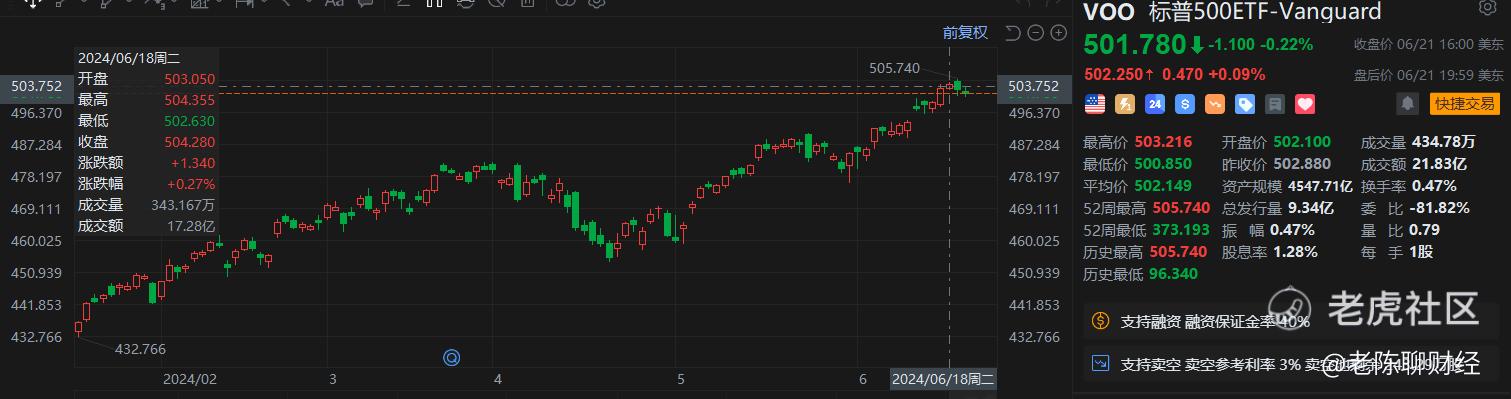Click the orange short-selling trend icon
Screen dimensions: 1511x399
(1215, 103)
